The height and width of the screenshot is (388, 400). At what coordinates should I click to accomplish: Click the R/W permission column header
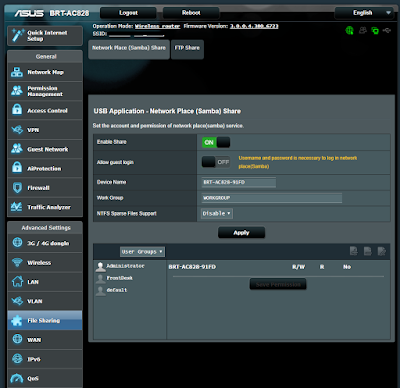pos(298,267)
